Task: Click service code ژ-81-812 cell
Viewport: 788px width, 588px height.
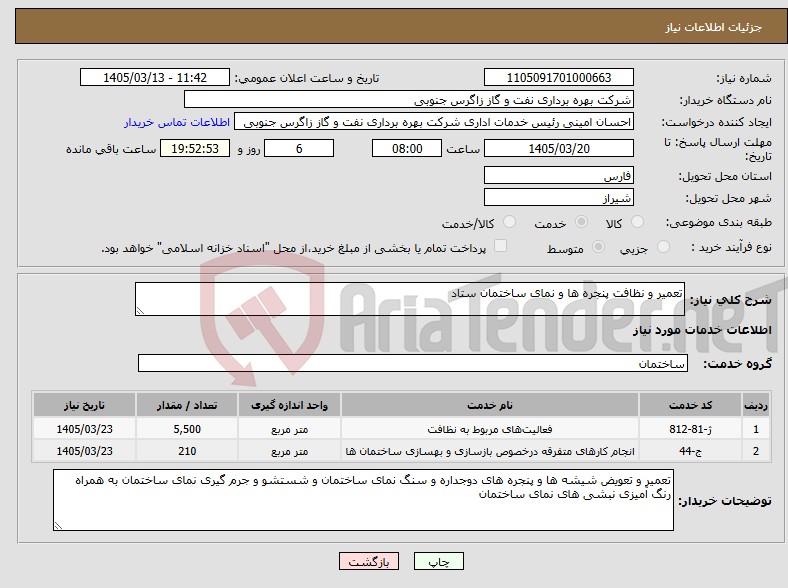Action: pos(691,429)
